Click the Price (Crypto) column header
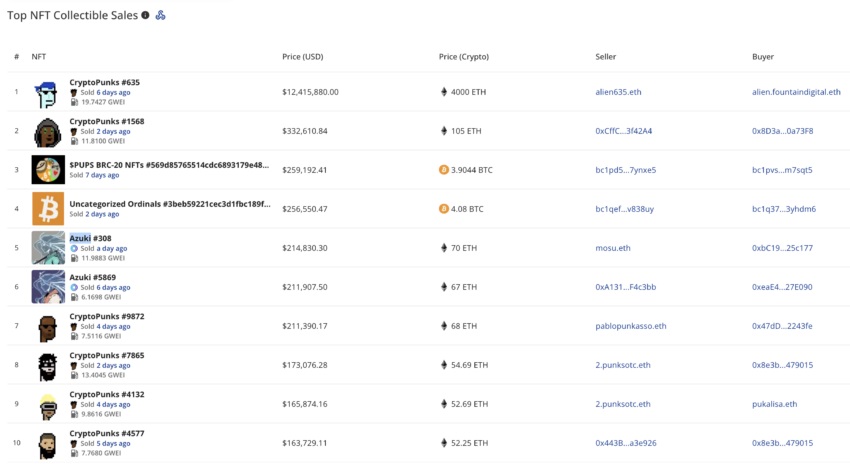Image resolution: width=850 pixels, height=465 pixels. point(463,57)
